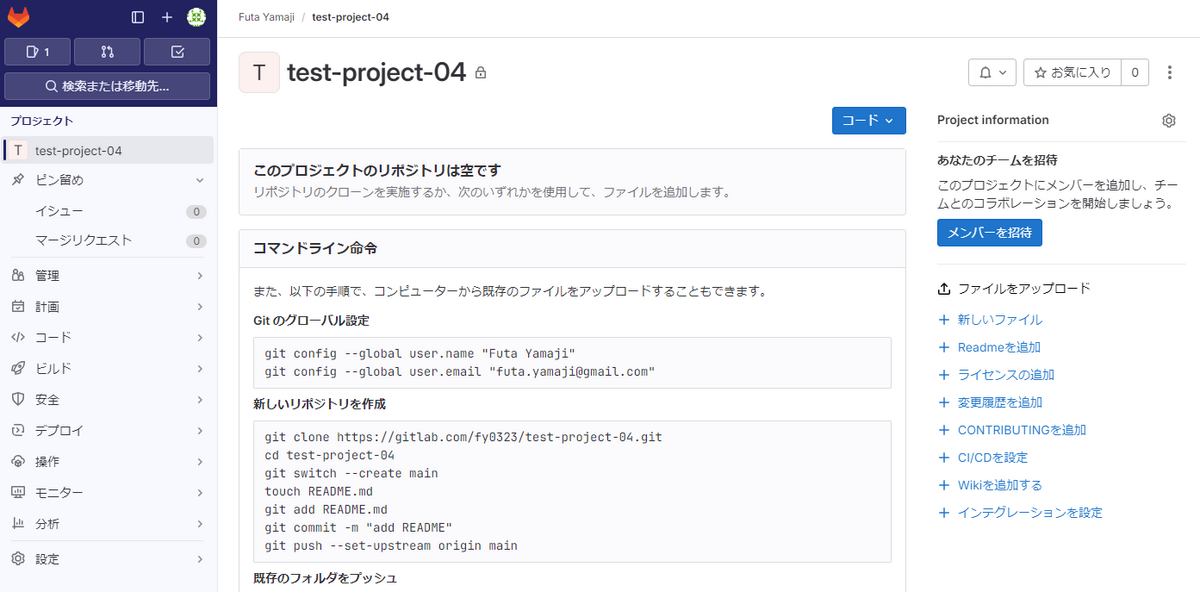Open merge requests shortcut icon
The image size is (1200, 592).
pos(107,52)
